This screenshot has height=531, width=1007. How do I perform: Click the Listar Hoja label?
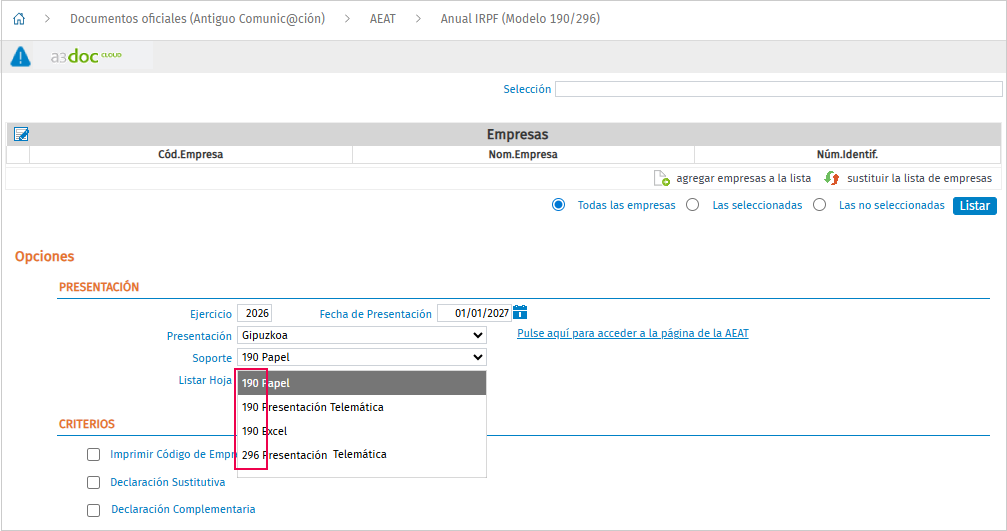[205, 380]
